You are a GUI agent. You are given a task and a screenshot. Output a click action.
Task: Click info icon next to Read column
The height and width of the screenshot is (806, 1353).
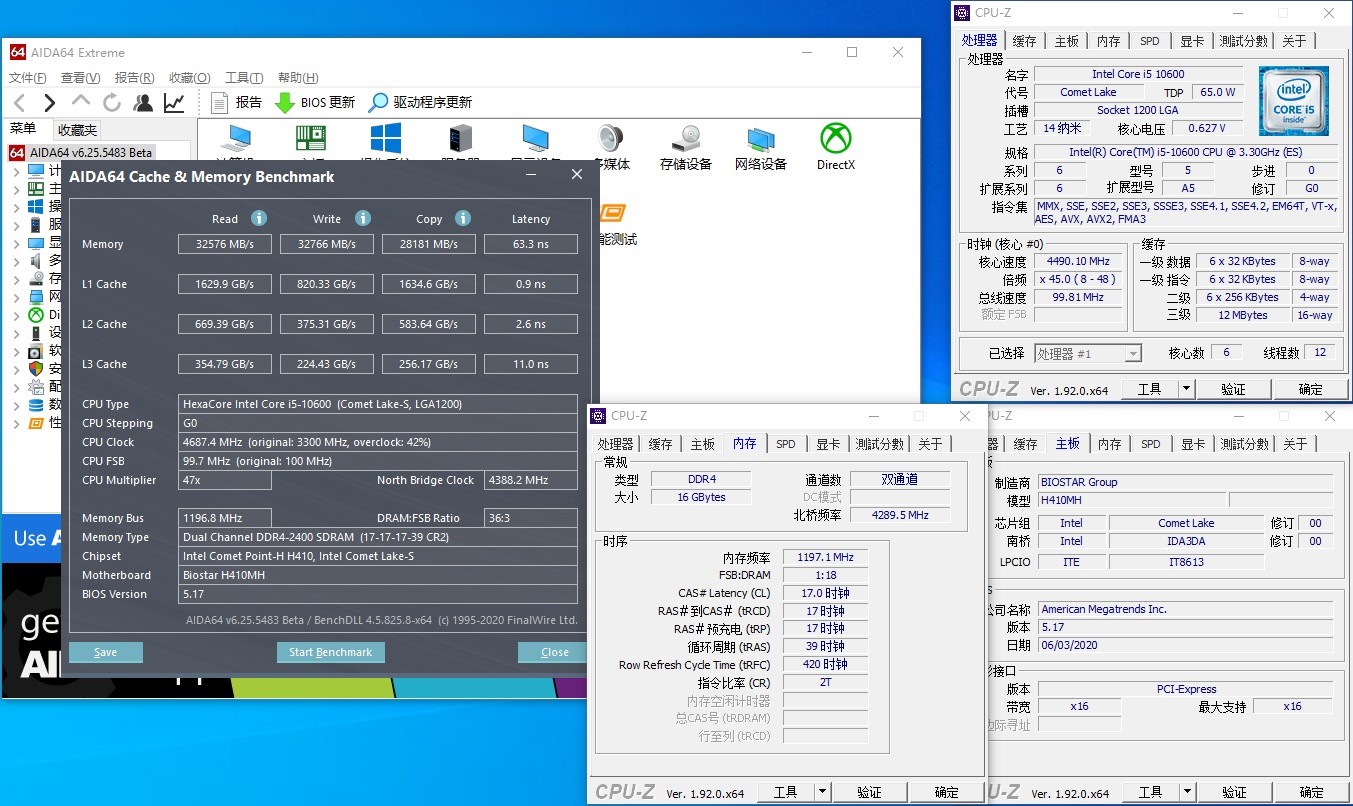[x=259, y=218]
